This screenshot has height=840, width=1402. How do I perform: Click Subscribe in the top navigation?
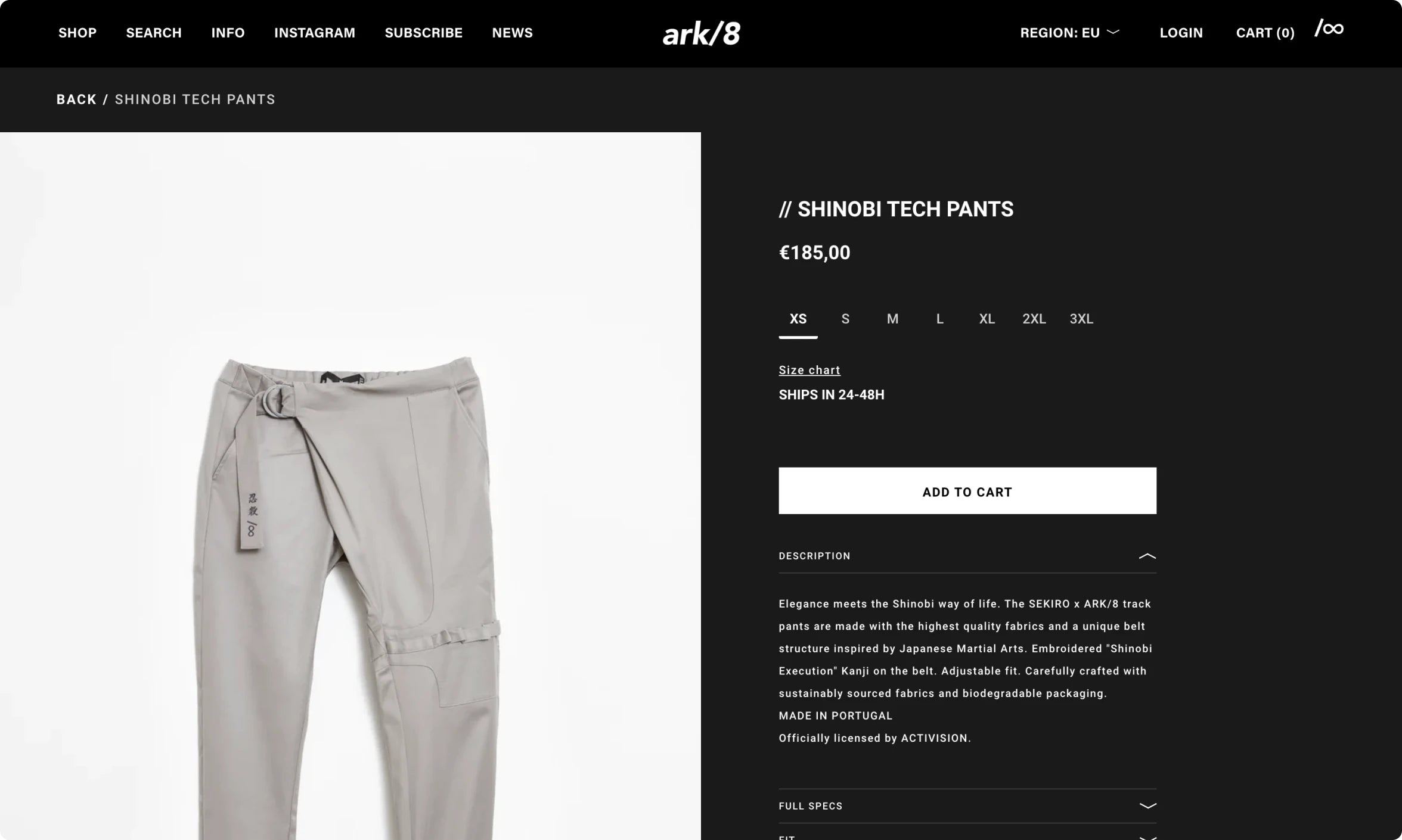point(424,33)
